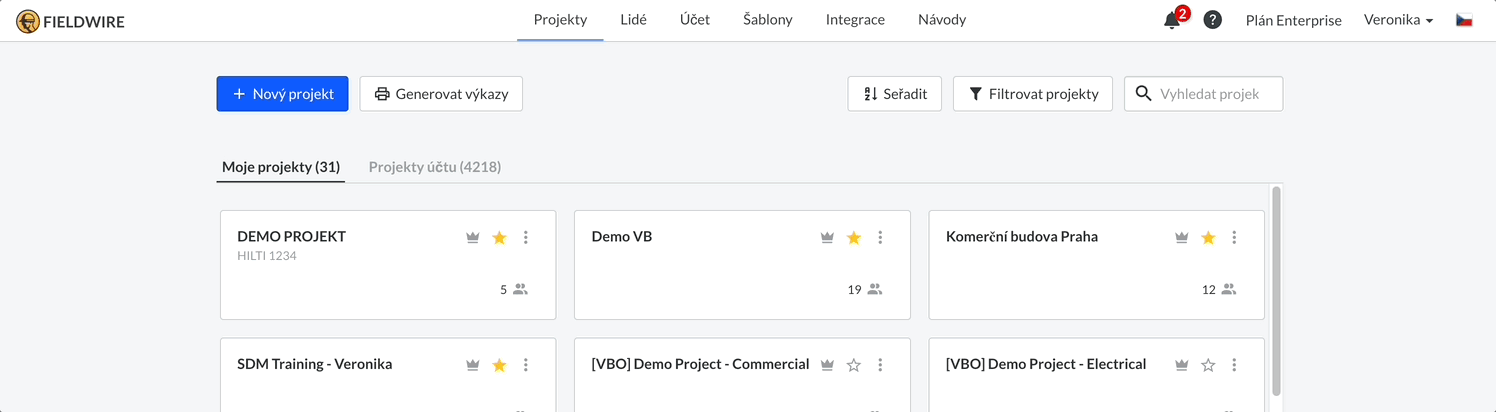Open the Účet navigation item

(695, 20)
